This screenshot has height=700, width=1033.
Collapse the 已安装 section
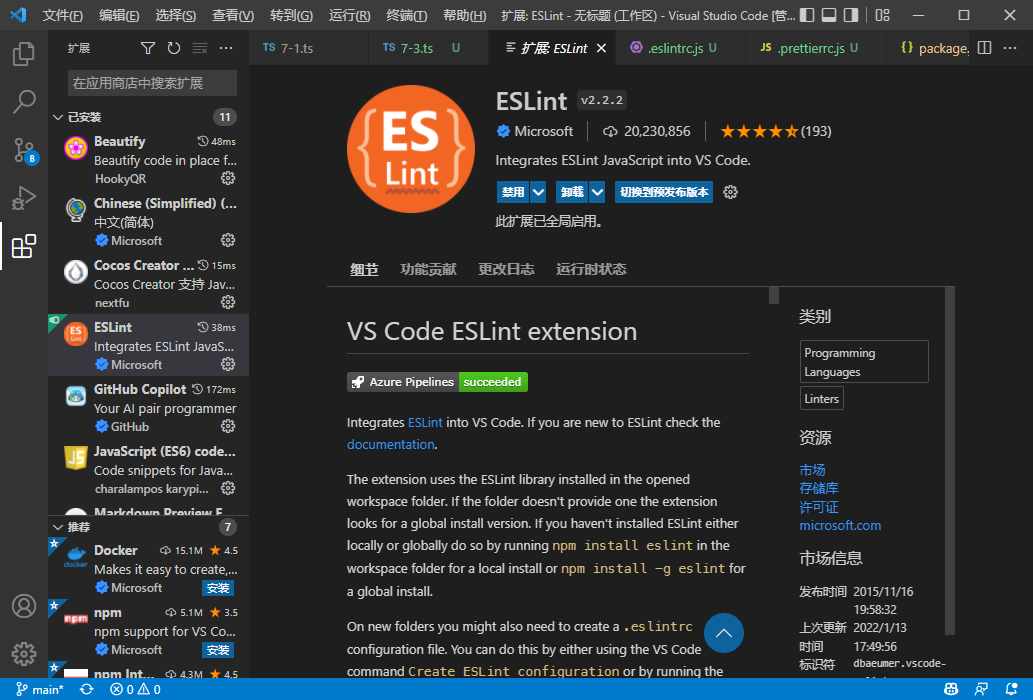click(x=58, y=117)
